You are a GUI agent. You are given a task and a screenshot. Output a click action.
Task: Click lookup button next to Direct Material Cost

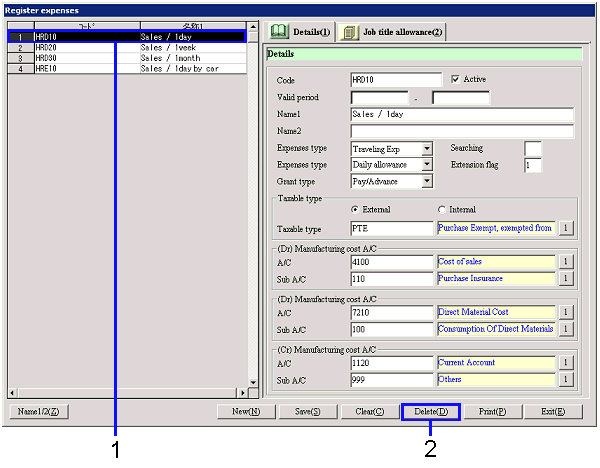565,312
